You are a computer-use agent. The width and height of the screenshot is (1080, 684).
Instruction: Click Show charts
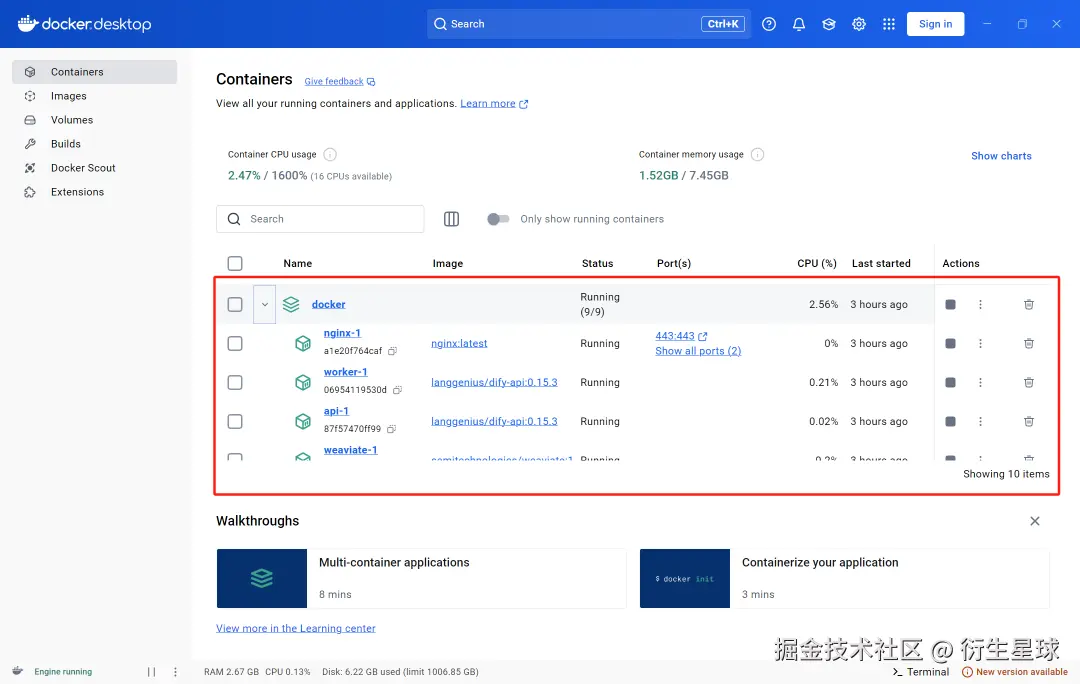[x=1001, y=156]
